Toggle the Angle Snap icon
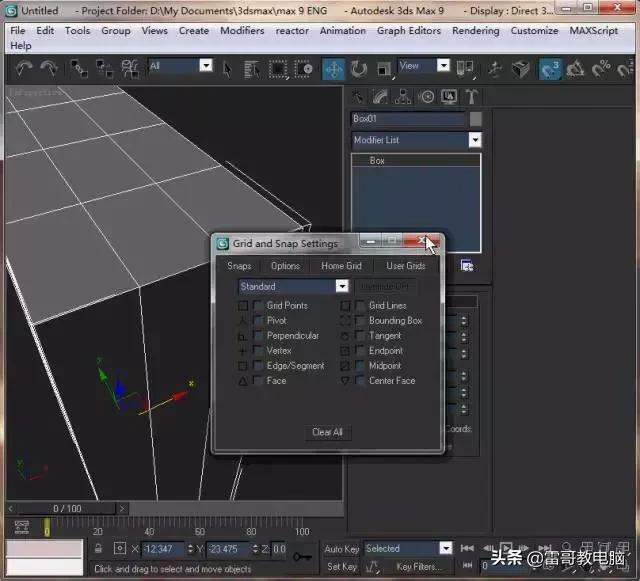This screenshot has height=581, width=640. point(575,69)
